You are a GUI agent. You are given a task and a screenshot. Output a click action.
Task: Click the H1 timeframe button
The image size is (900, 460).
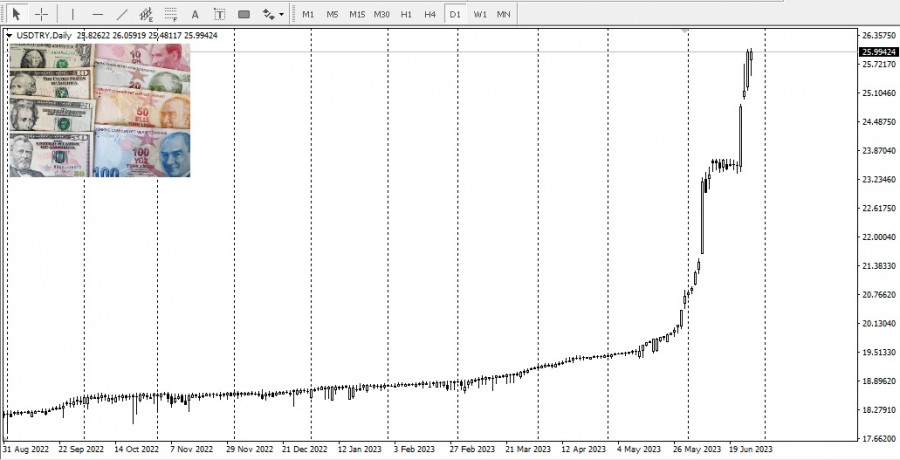click(x=406, y=14)
